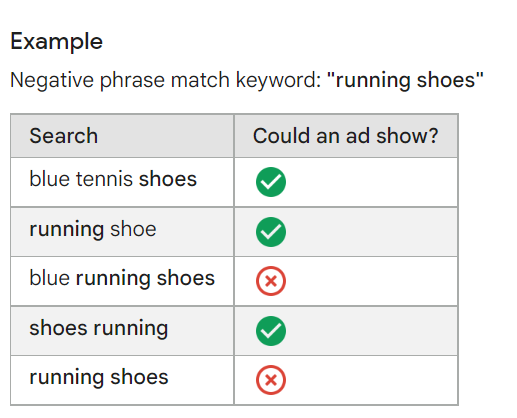Click the 'Could an ad show?' header
The width and height of the screenshot is (517, 418).
345,136
